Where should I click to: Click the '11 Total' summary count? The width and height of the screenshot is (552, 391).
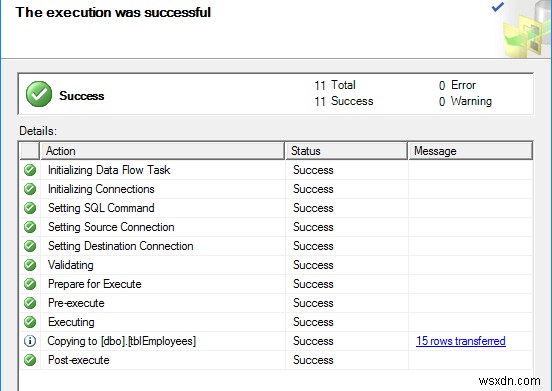(x=335, y=85)
